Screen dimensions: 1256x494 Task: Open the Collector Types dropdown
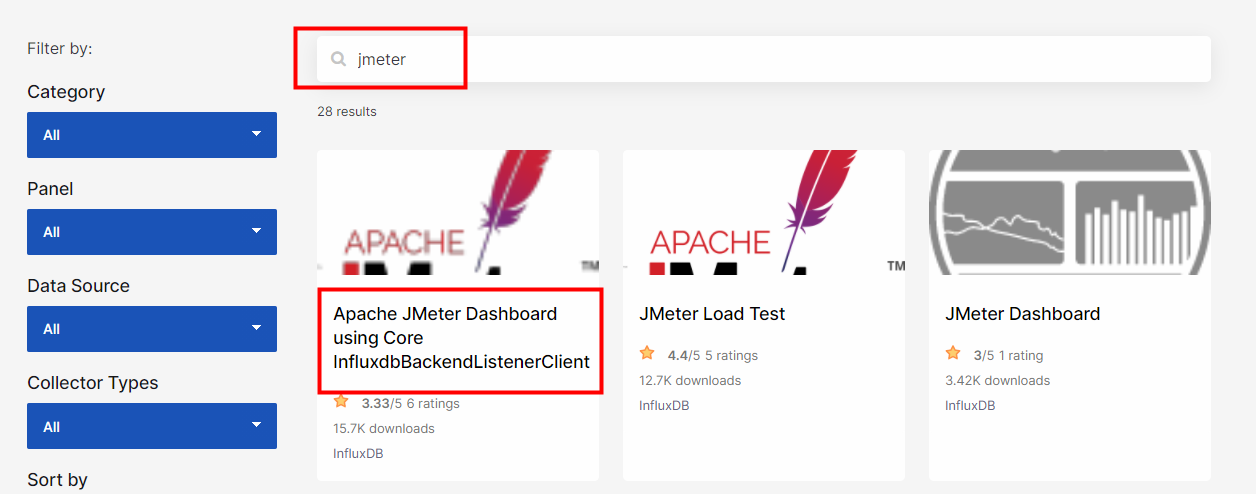(x=152, y=426)
